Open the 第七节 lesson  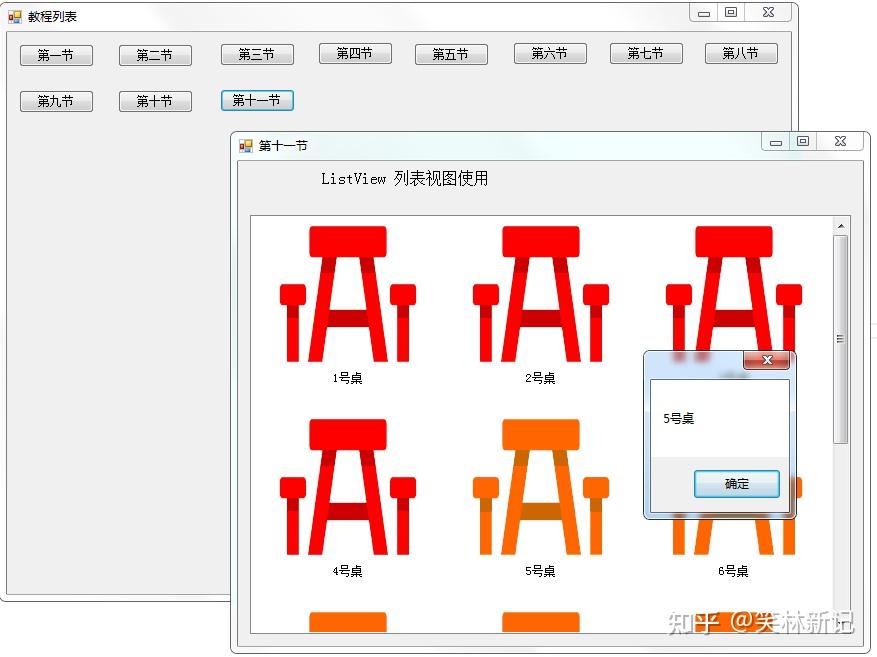[646, 54]
